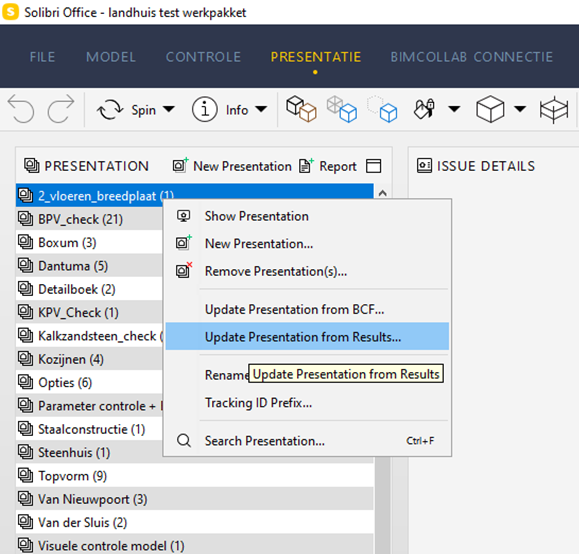Click the Redo arrow icon
The height and width of the screenshot is (554, 579).
pyautogui.click(x=61, y=109)
